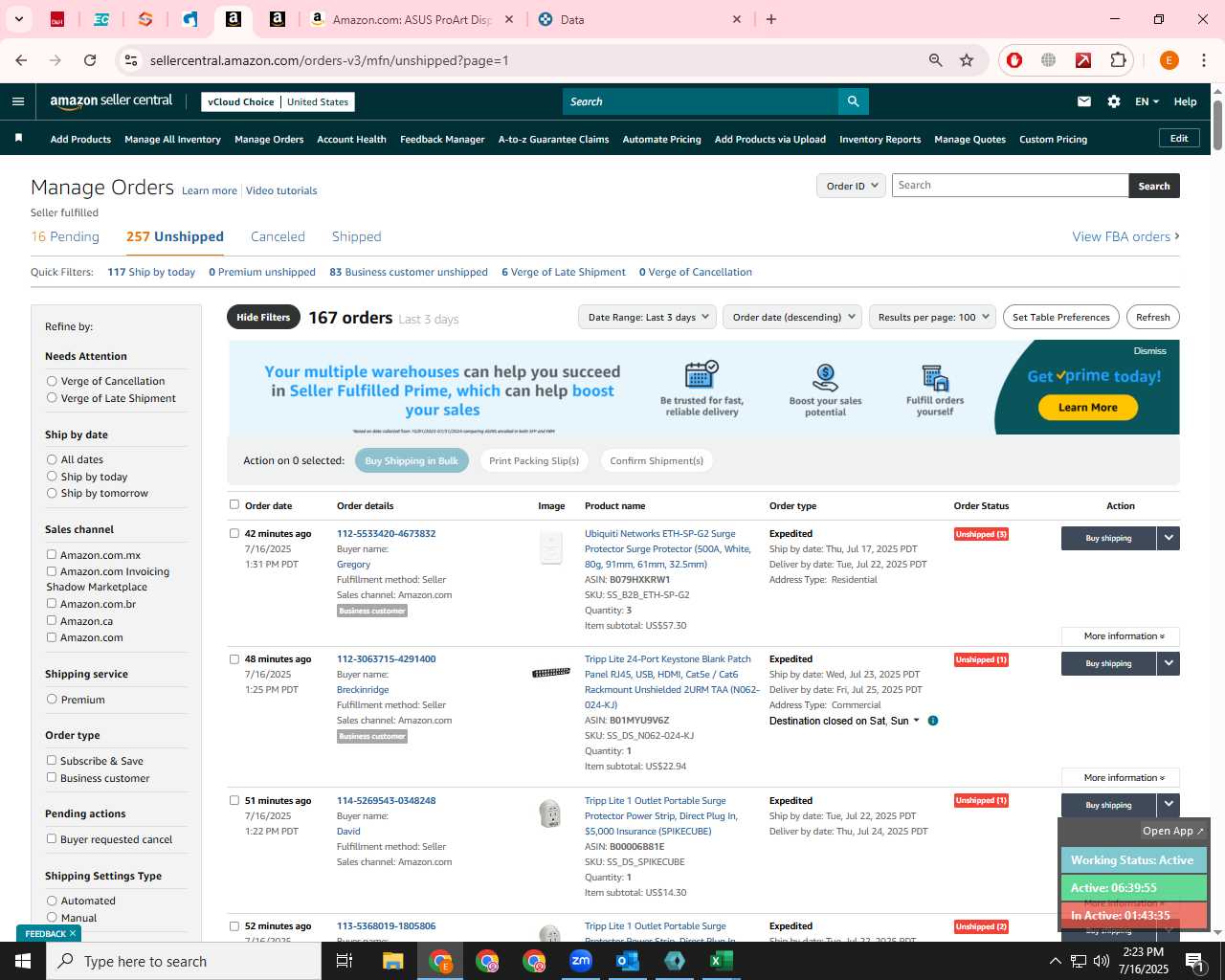The width and height of the screenshot is (1225, 980).
Task: Click the browser reload icon
Action: [90, 60]
